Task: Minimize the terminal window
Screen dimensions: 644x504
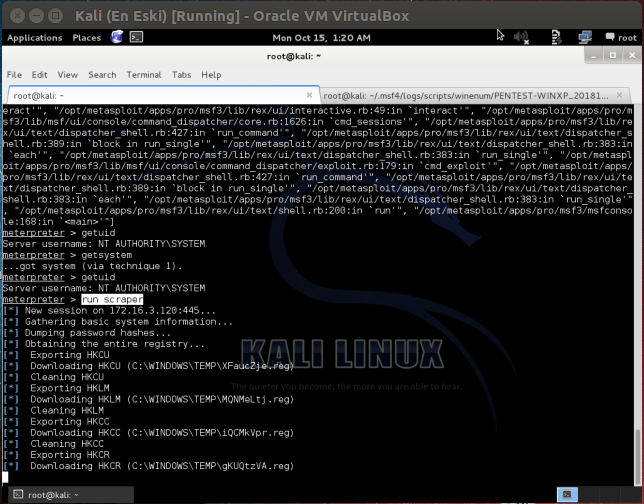Action: point(593,55)
